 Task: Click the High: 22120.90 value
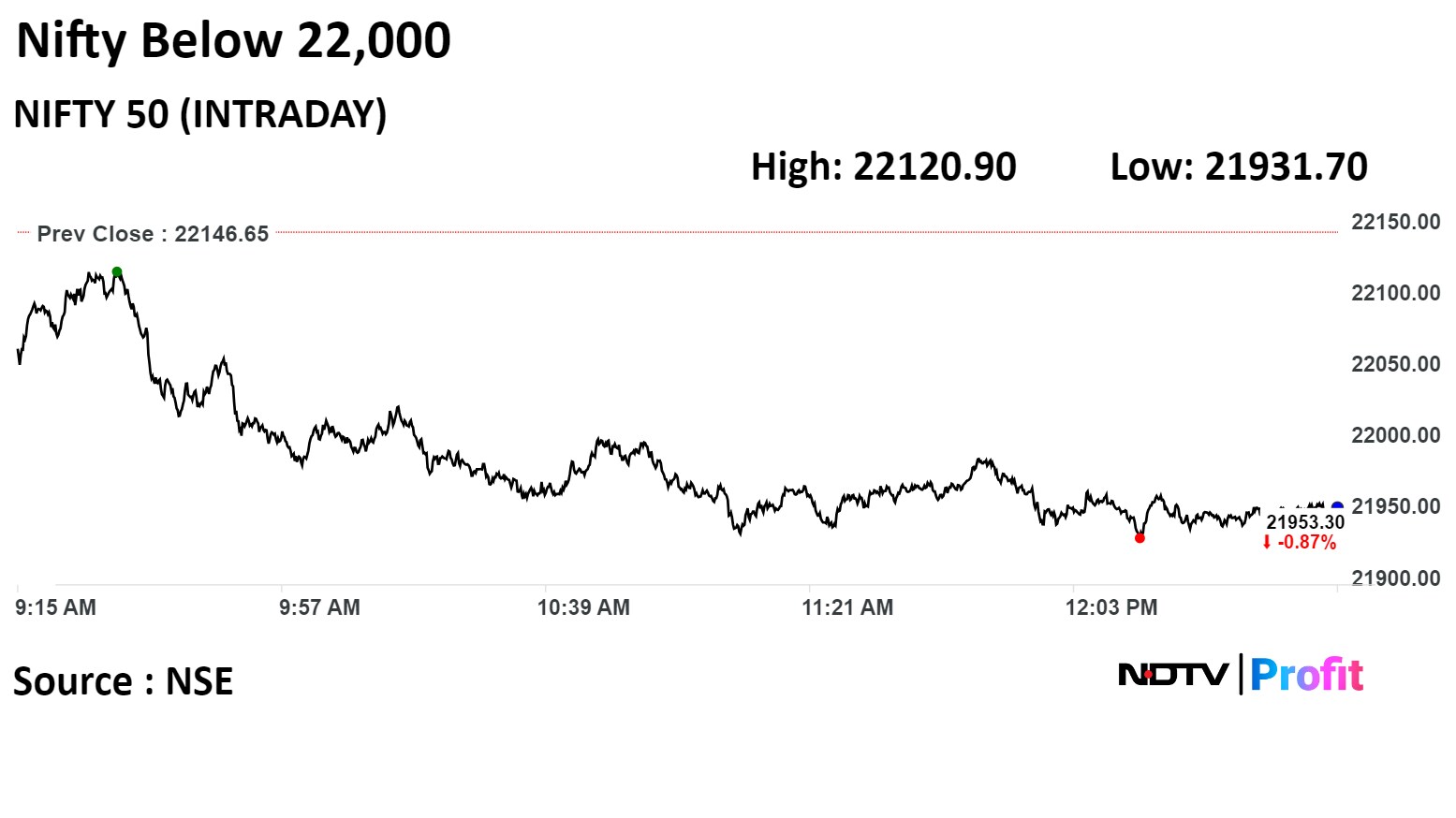pos(883,167)
